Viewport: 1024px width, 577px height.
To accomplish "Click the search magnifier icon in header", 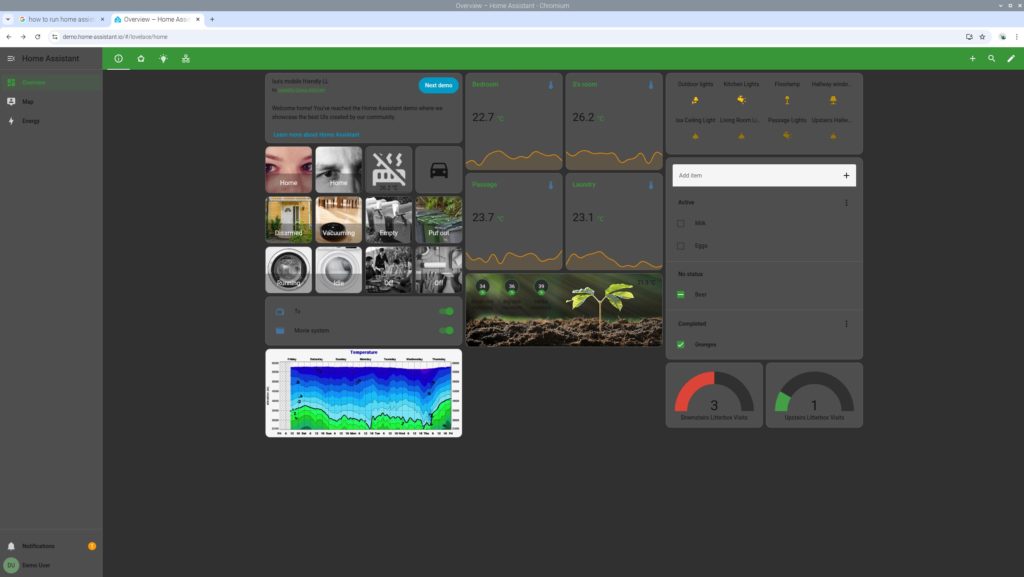I will click(991, 59).
